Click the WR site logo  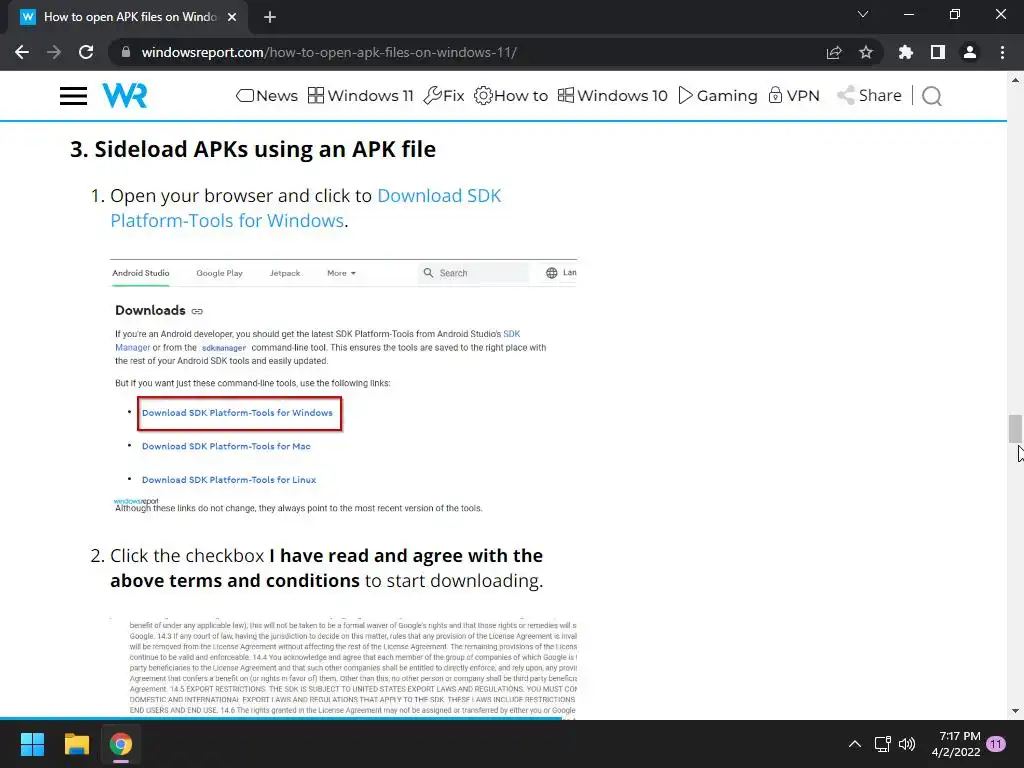(x=125, y=96)
